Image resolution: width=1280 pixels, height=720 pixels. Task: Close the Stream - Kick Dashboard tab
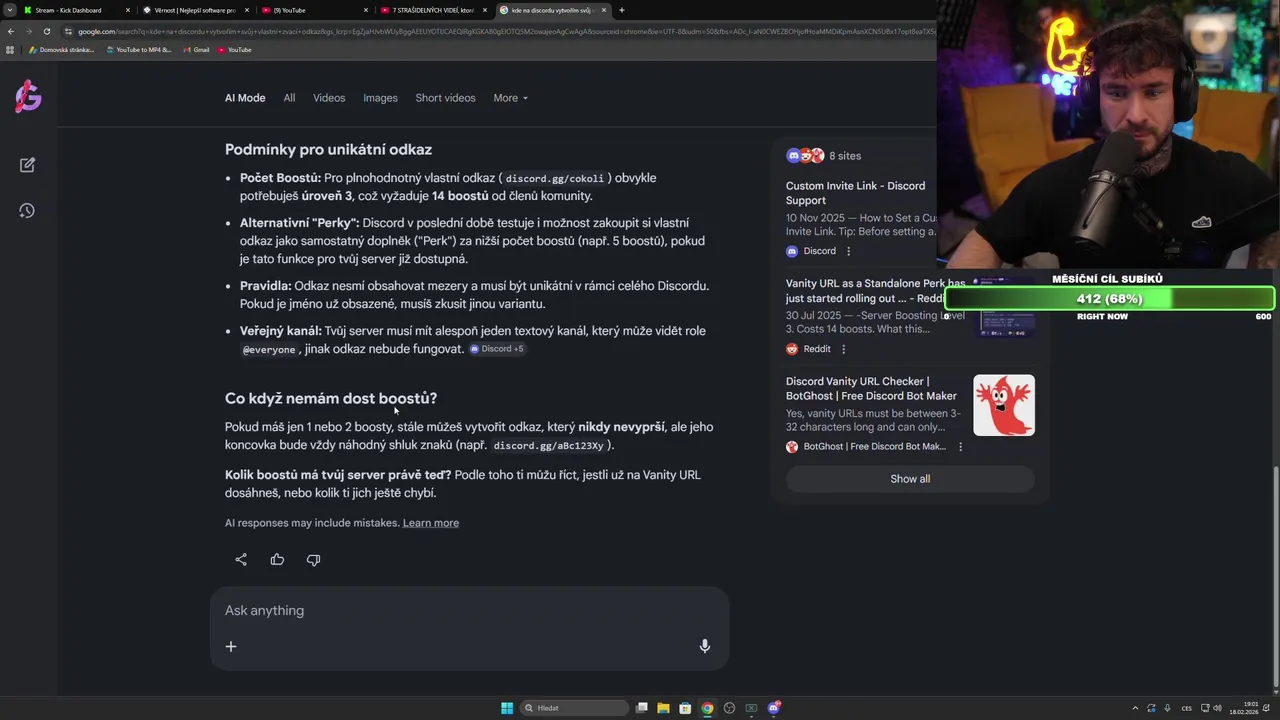point(128,10)
